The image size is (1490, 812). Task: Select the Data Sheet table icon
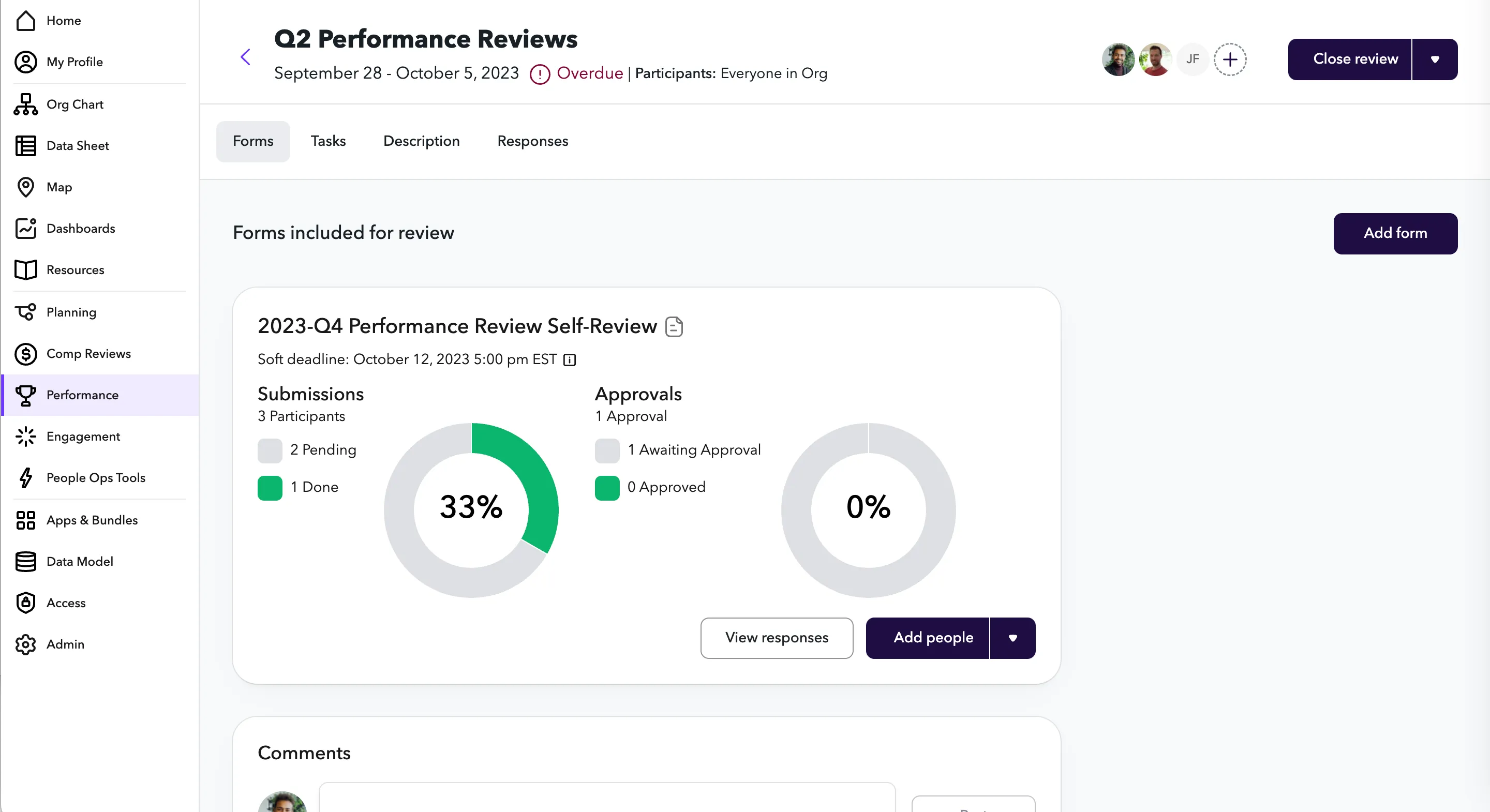point(25,146)
